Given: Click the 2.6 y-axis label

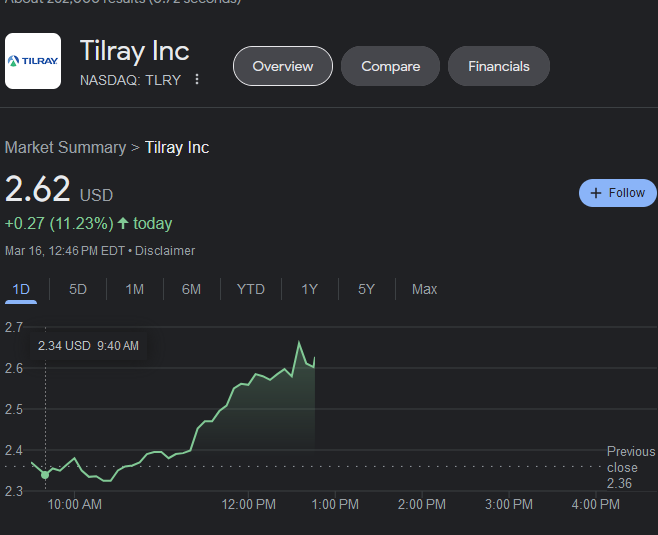Looking at the screenshot, I should (14, 368).
